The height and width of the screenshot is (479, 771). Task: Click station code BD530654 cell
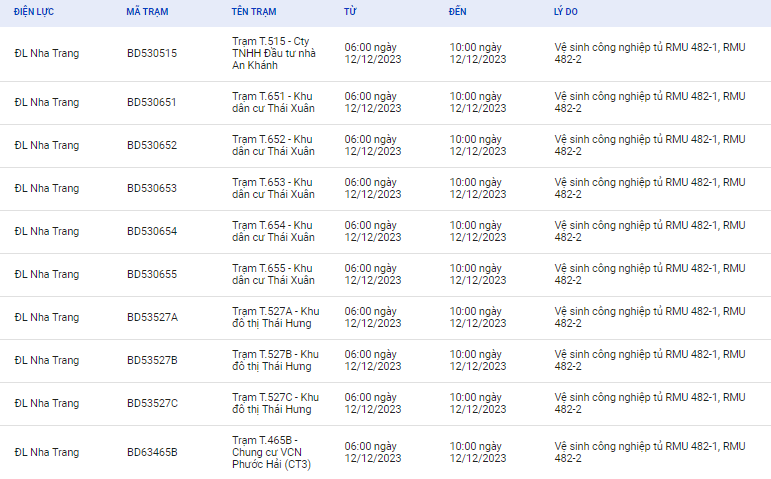pyautogui.click(x=152, y=231)
